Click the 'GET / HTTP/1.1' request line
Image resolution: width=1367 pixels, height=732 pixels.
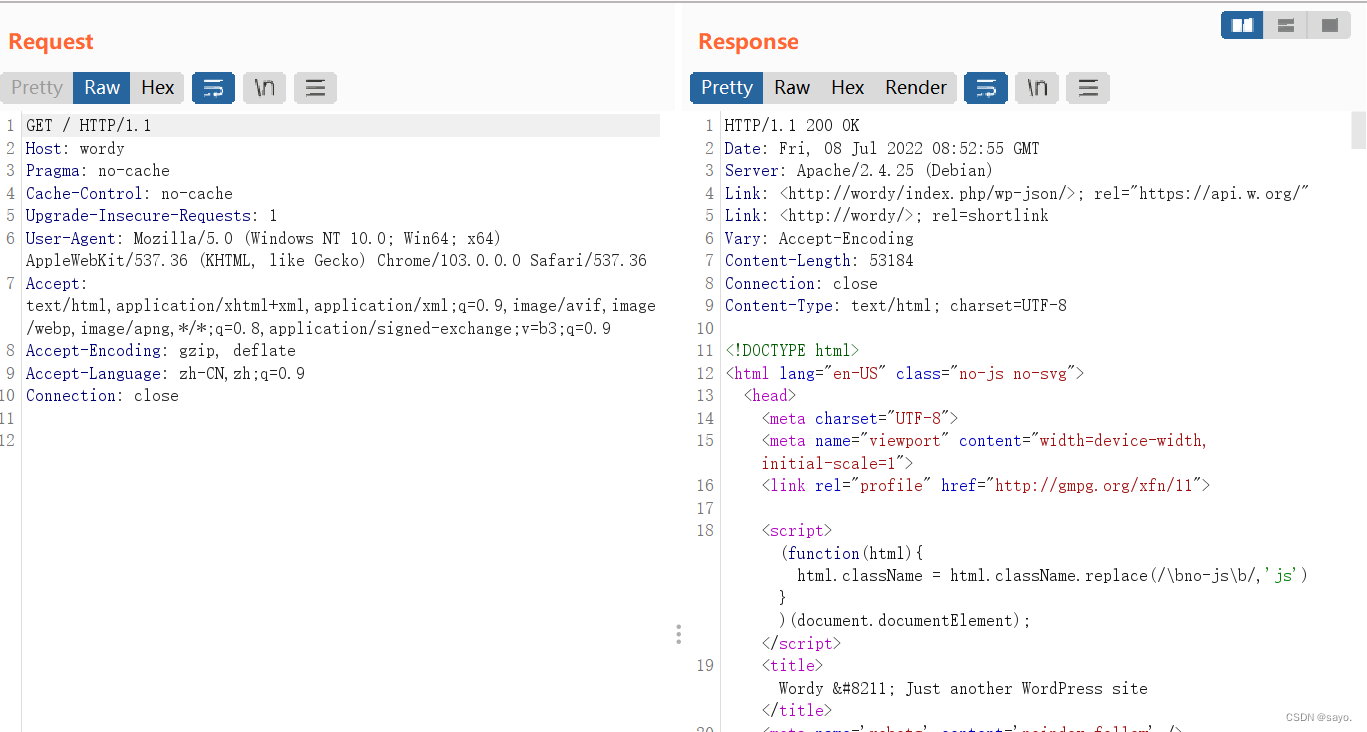[89, 125]
